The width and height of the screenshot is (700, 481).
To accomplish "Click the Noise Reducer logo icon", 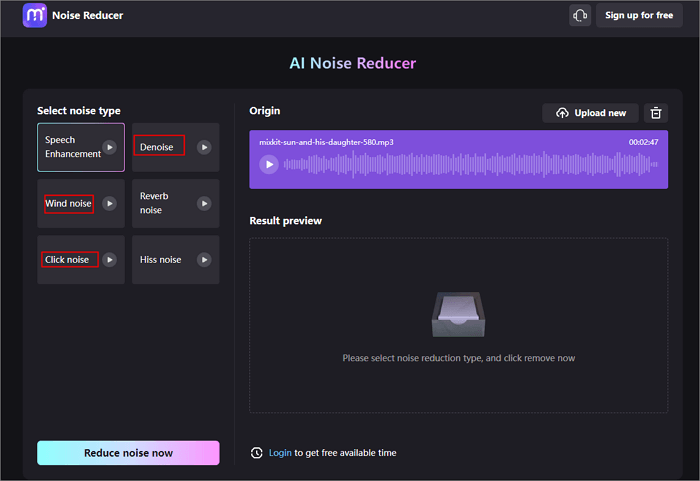I will click(x=35, y=15).
